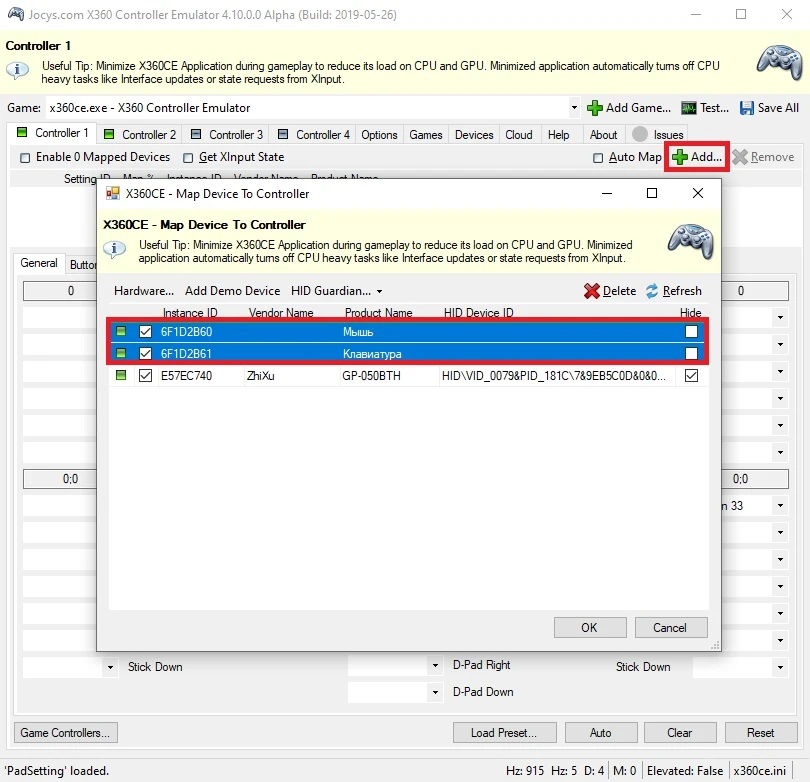Open dropdown left of Stick Down label

coord(110,667)
